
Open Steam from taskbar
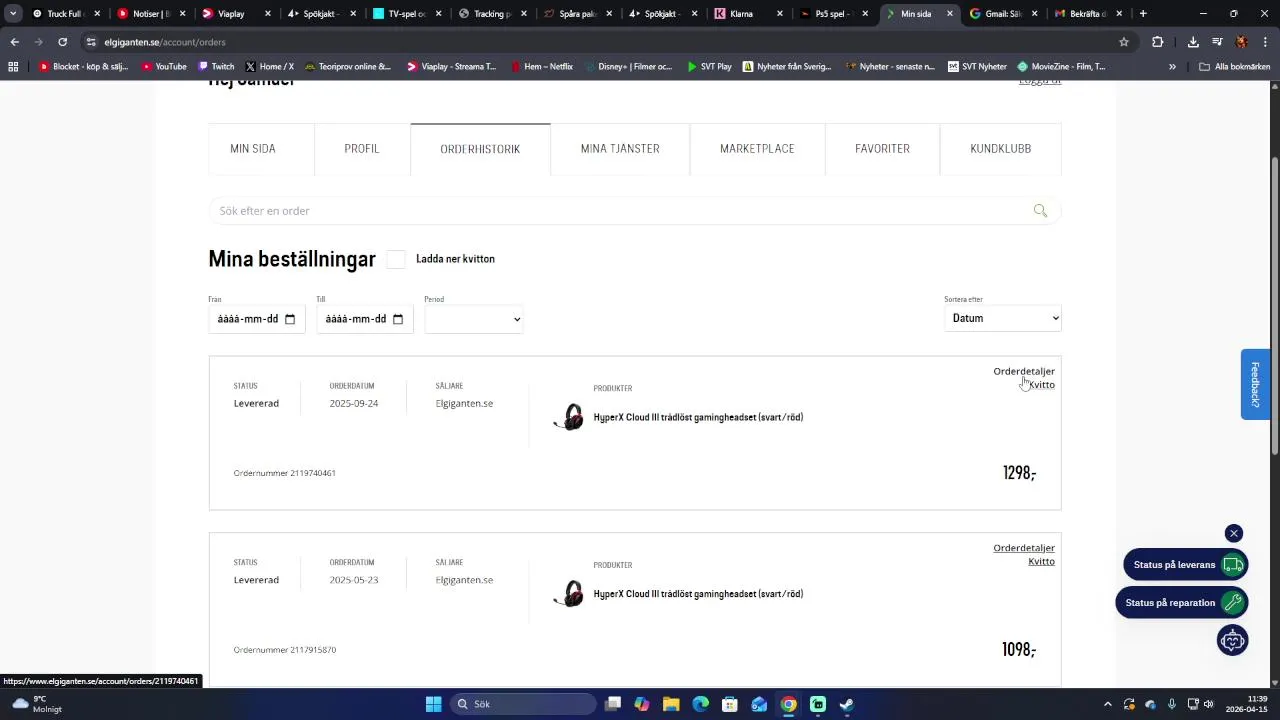847,704
